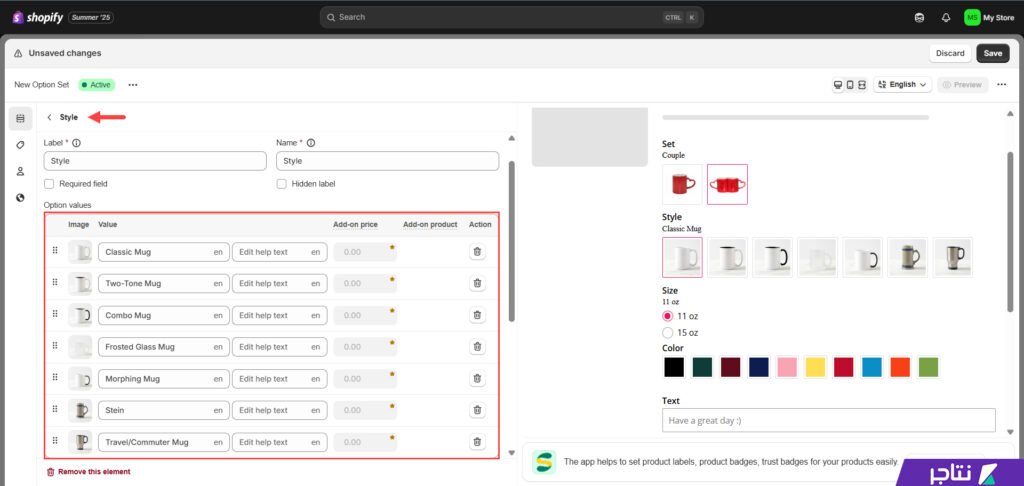Click Classic Mug row image thumbnail
Viewport: 1024px width, 486px height.
click(80, 251)
